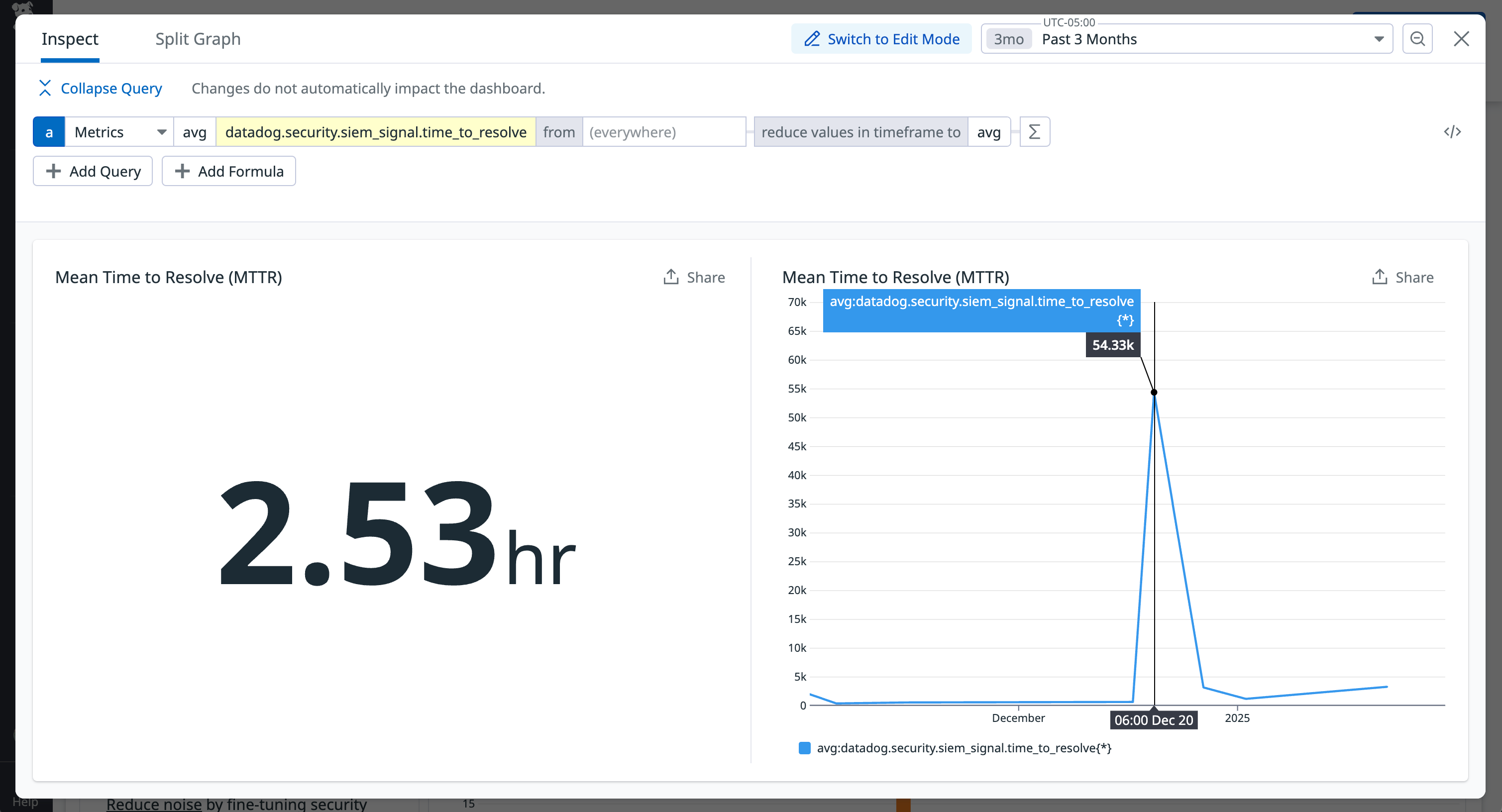Open the Split Graph dropdown
This screenshot has width=1502, height=812.
coord(198,38)
